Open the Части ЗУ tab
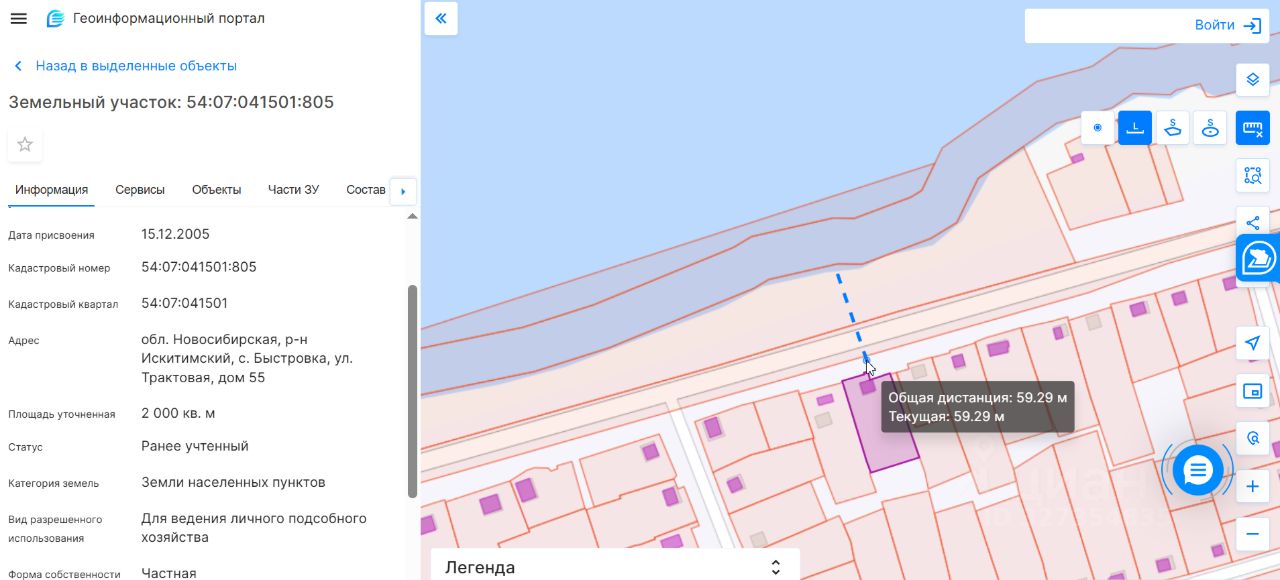The height and width of the screenshot is (580, 1280). click(x=293, y=189)
